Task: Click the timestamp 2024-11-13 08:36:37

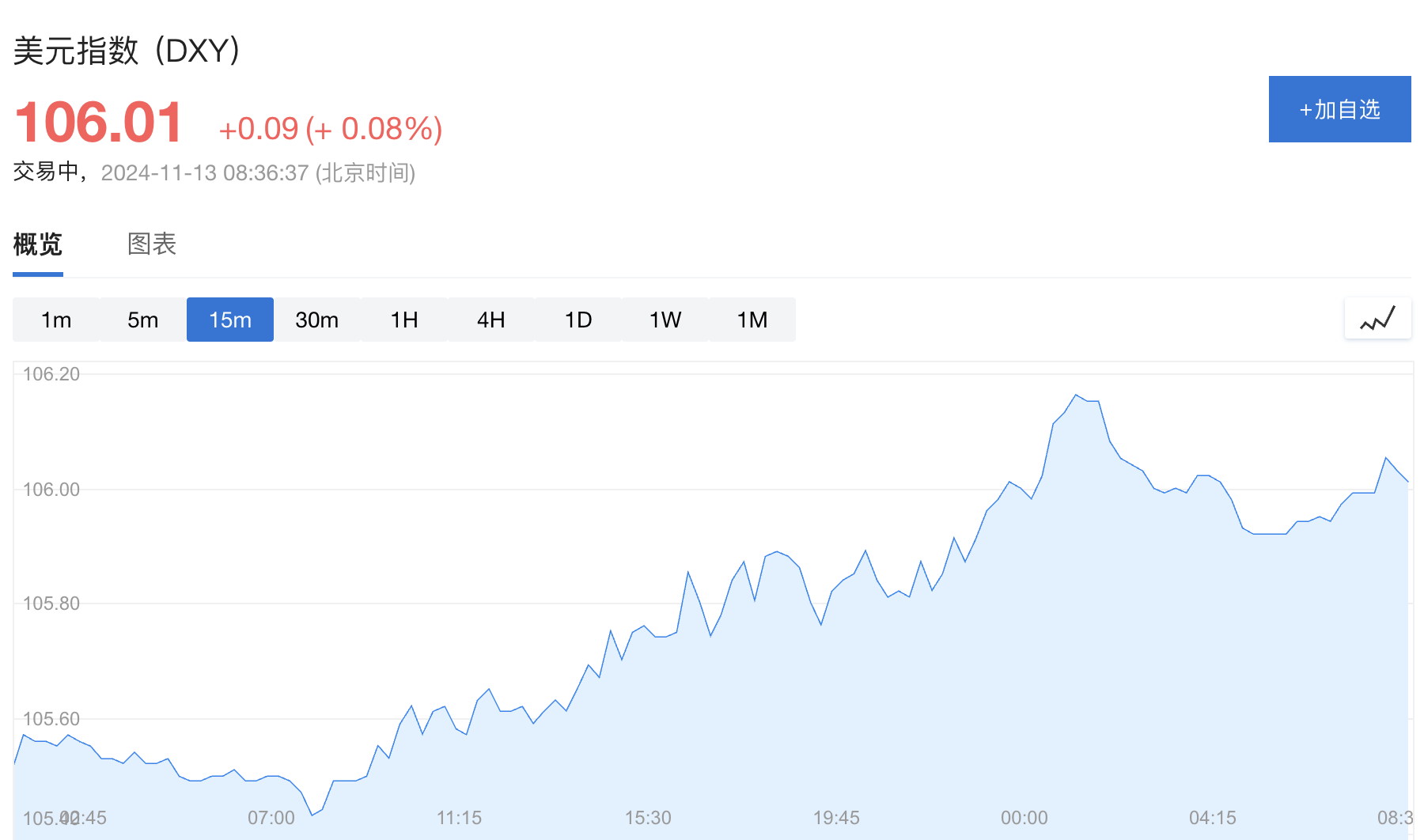Action: (x=205, y=172)
